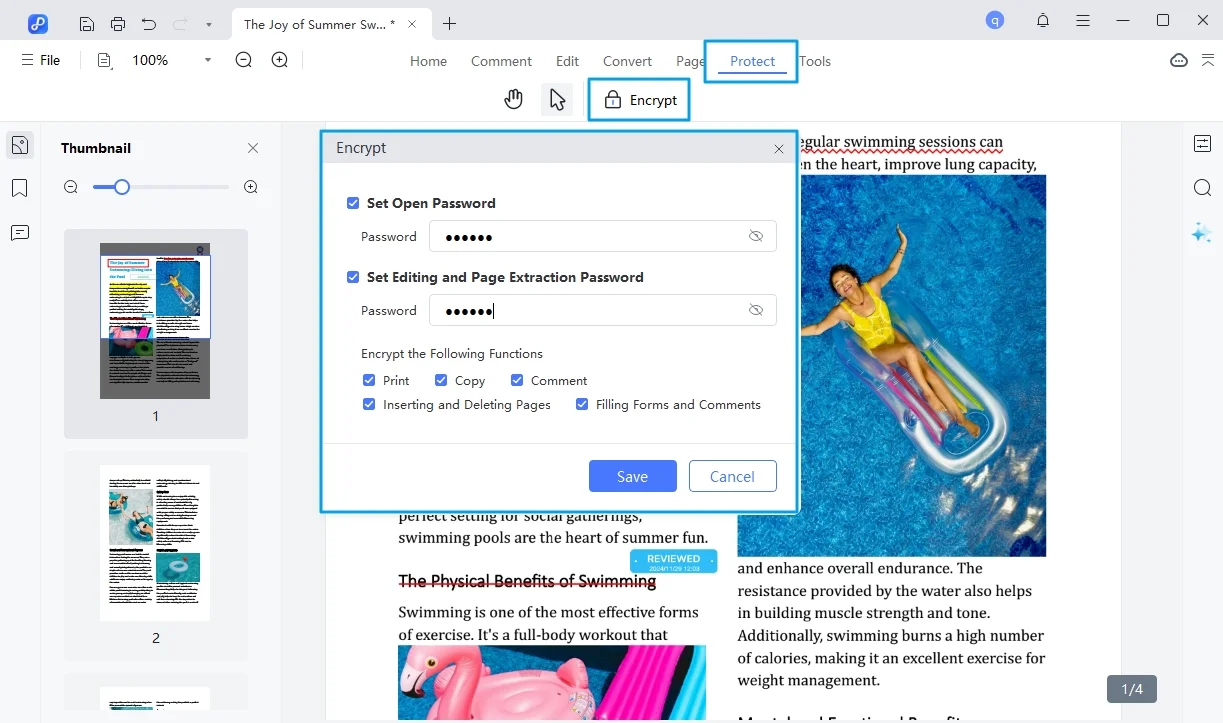
Task: Toggle the Comment restriction checkbox
Action: [x=517, y=380]
